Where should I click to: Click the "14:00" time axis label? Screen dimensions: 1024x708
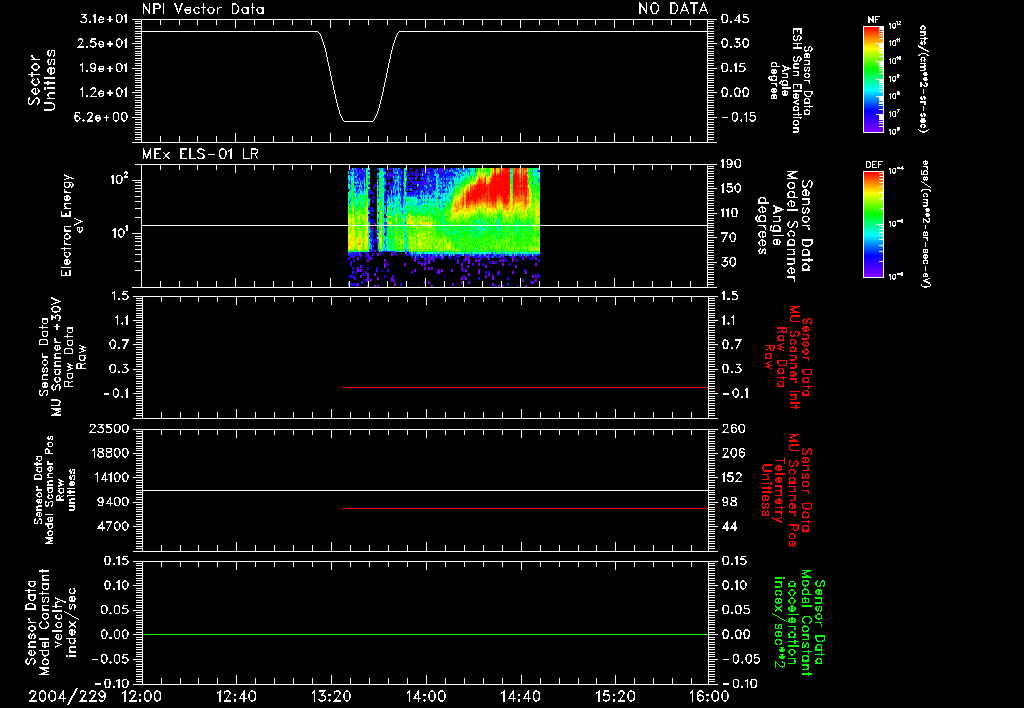426,696
